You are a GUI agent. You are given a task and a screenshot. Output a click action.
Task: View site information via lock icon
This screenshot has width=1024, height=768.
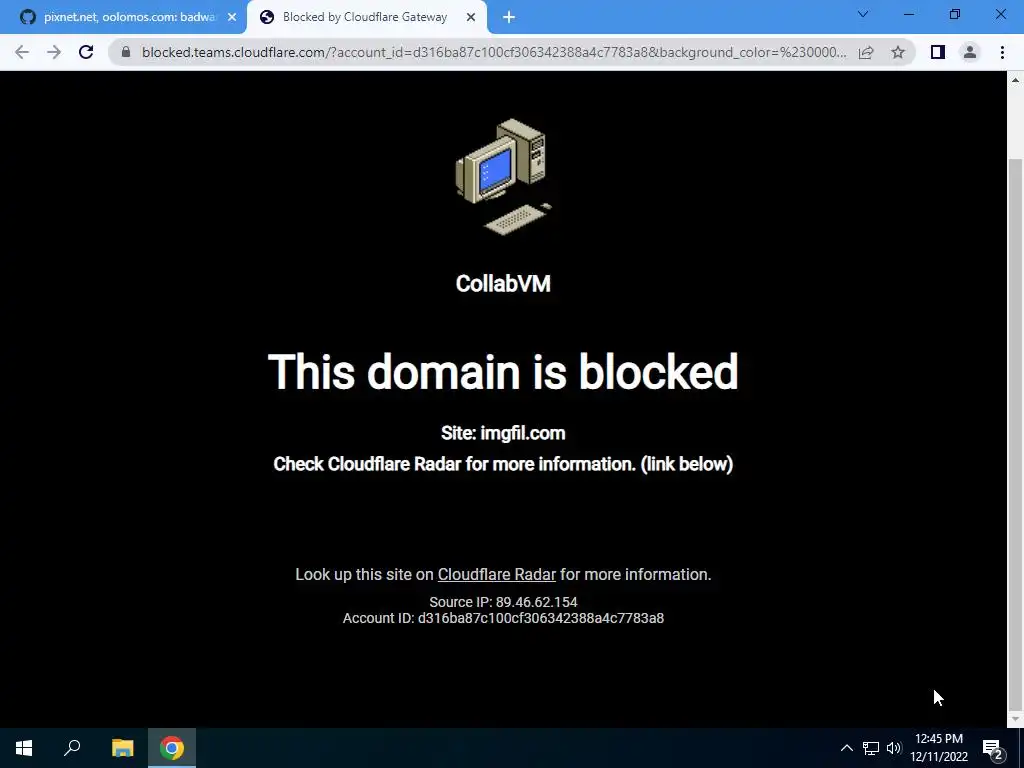pyautogui.click(x=126, y=52)
